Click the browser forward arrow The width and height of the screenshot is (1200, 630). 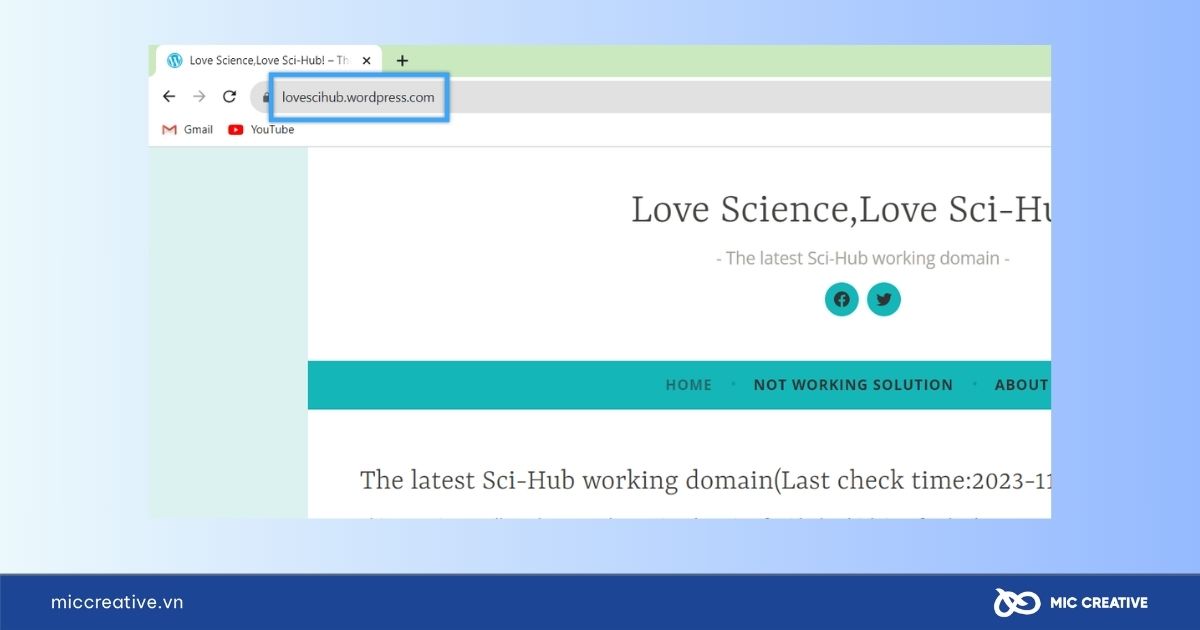[199, 97]
